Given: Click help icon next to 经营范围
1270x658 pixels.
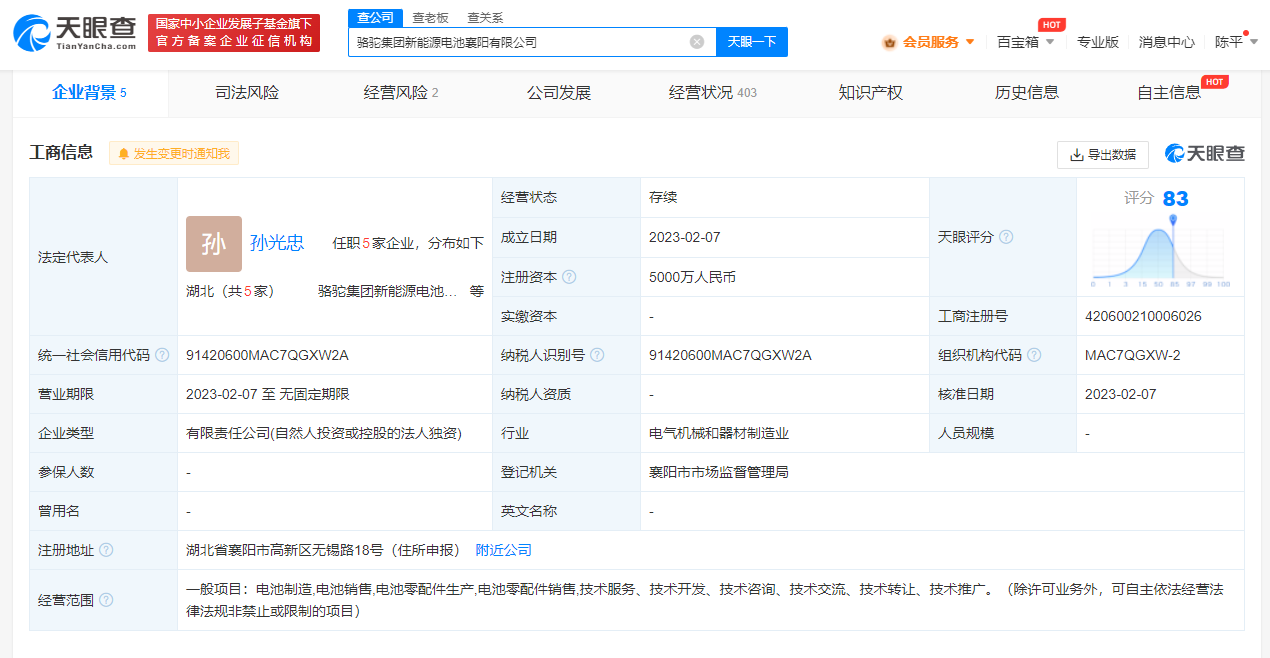Looking at the screenshot, I should pos(106,600).
